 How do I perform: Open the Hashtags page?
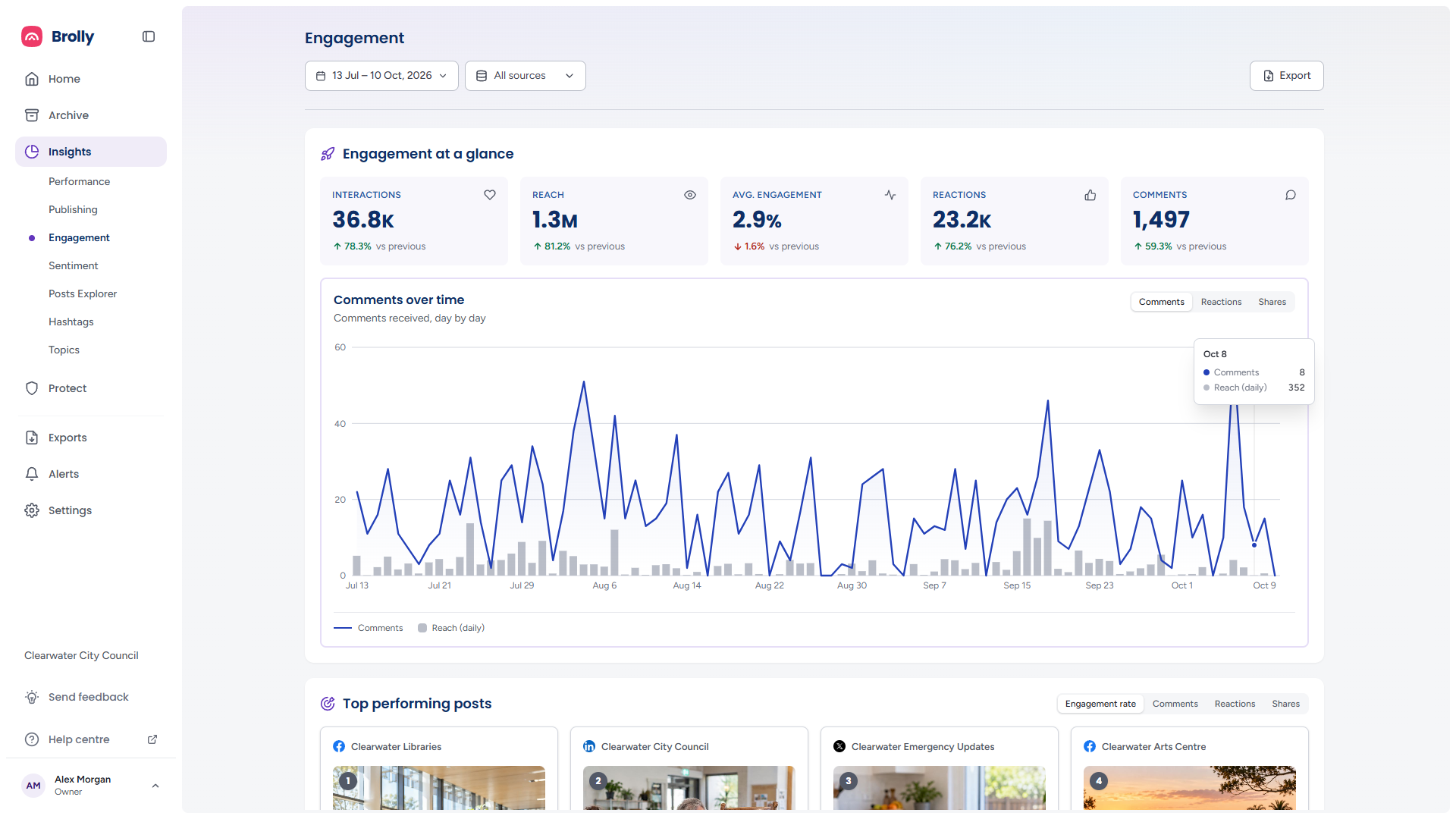click(x=71, y=322)
